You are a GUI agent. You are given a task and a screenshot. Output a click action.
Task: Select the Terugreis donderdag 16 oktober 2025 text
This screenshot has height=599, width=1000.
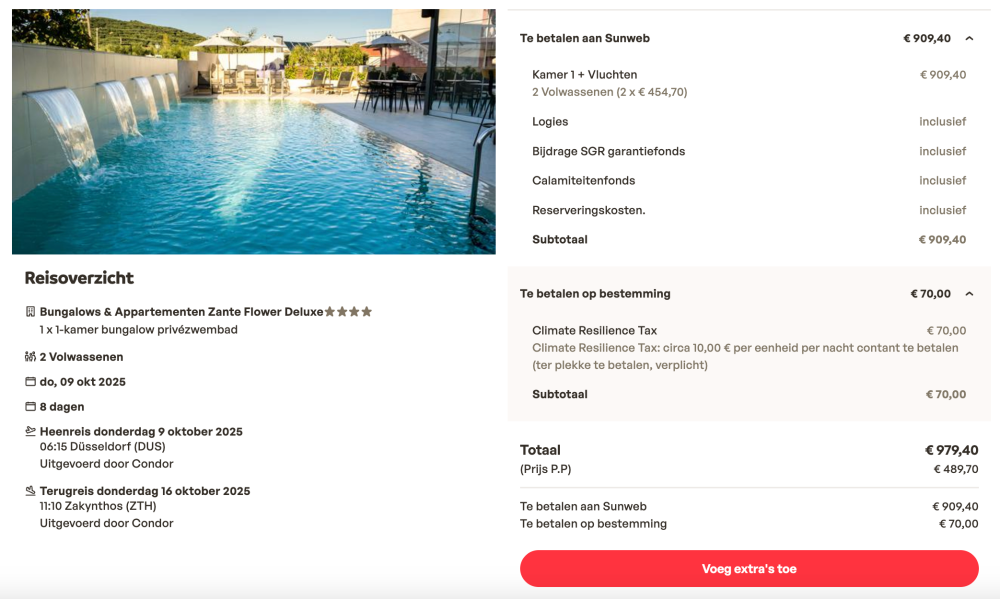click(x=145, y=491)
